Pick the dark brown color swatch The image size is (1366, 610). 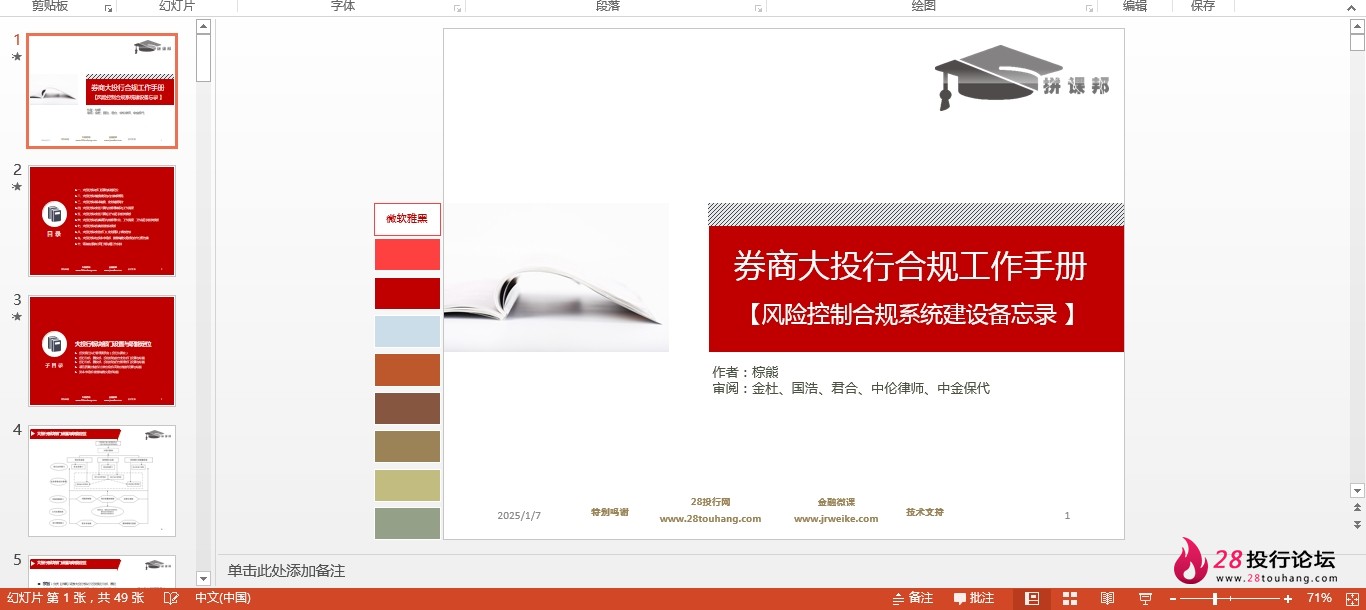coord(407,408)
